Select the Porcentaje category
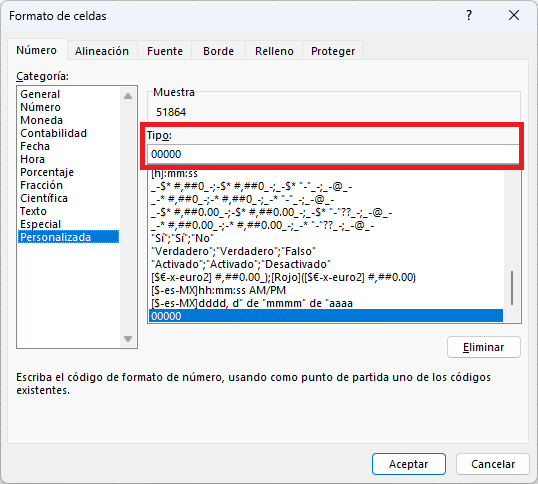This screenshot has height=484, width=538. point(69,172)
